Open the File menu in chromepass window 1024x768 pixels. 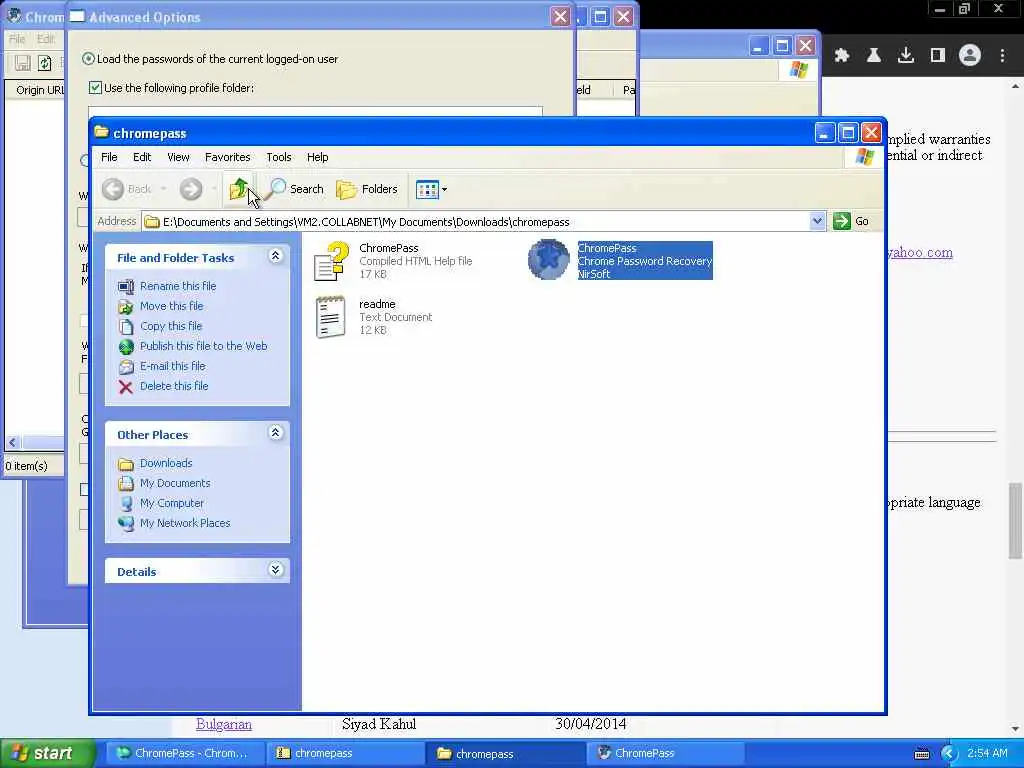109,157
